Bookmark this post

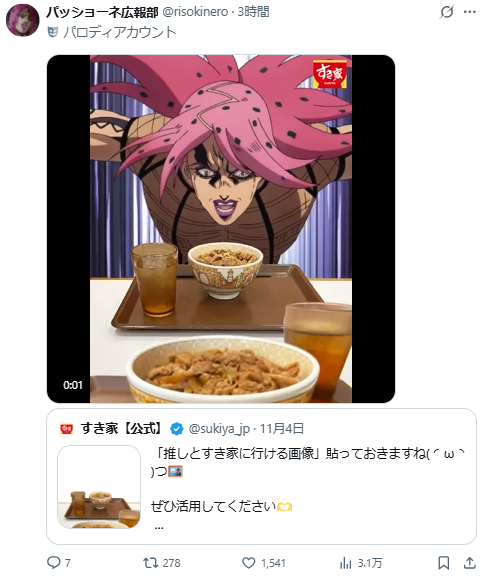pyautogui.click(x=444, y=562)
